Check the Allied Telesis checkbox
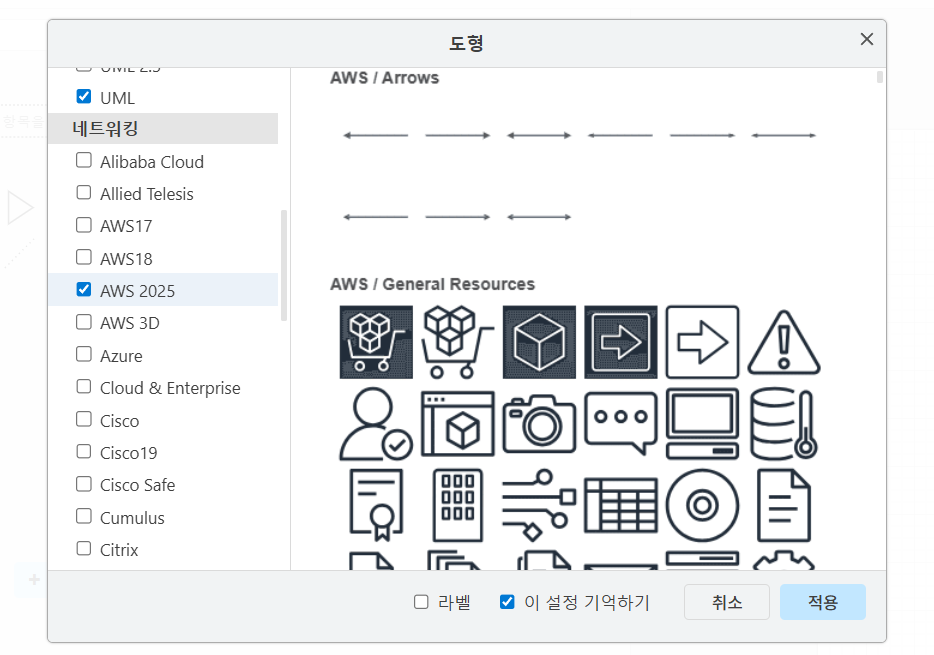 84,192
